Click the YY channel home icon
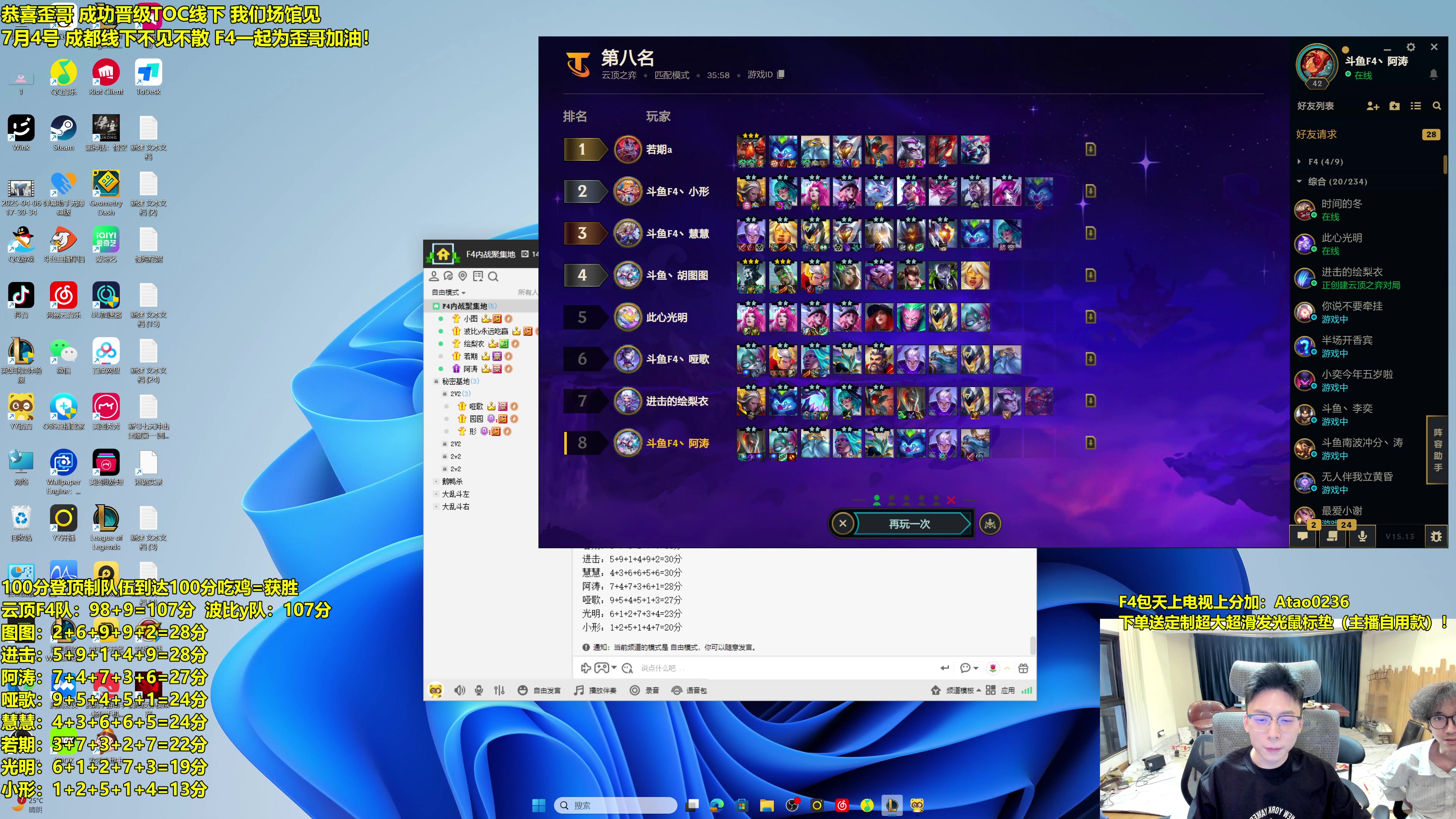The width and height of the screenshot is (1456, 819). (442, 254)
